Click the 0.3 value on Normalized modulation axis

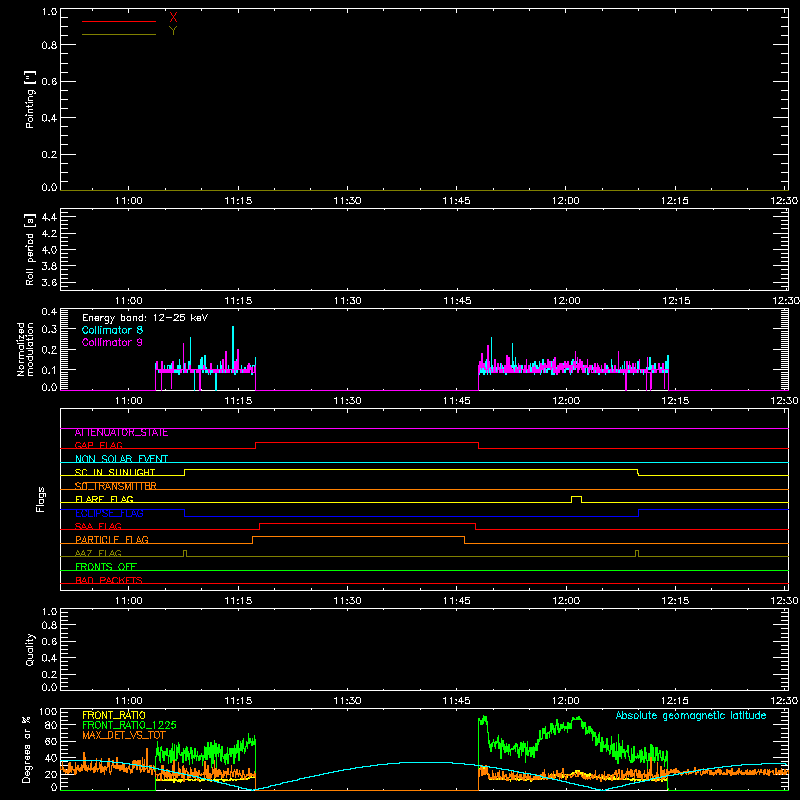(49, 329)
